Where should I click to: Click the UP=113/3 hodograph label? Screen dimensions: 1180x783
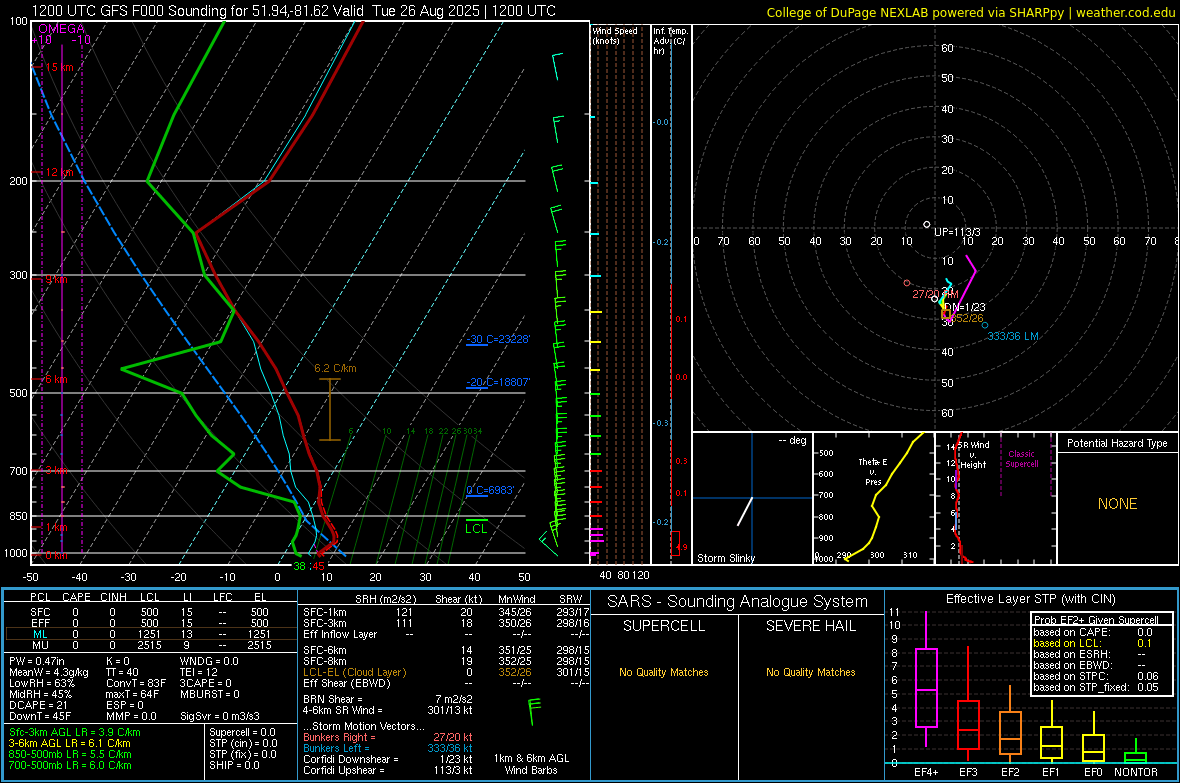click(957, 232)
